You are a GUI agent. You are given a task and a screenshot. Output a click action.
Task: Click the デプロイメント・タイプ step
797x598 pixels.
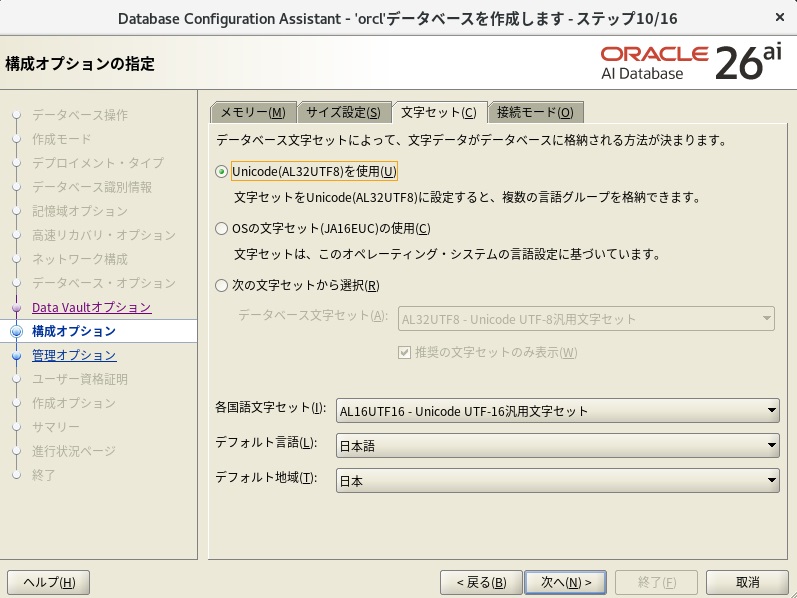[98, 163]
